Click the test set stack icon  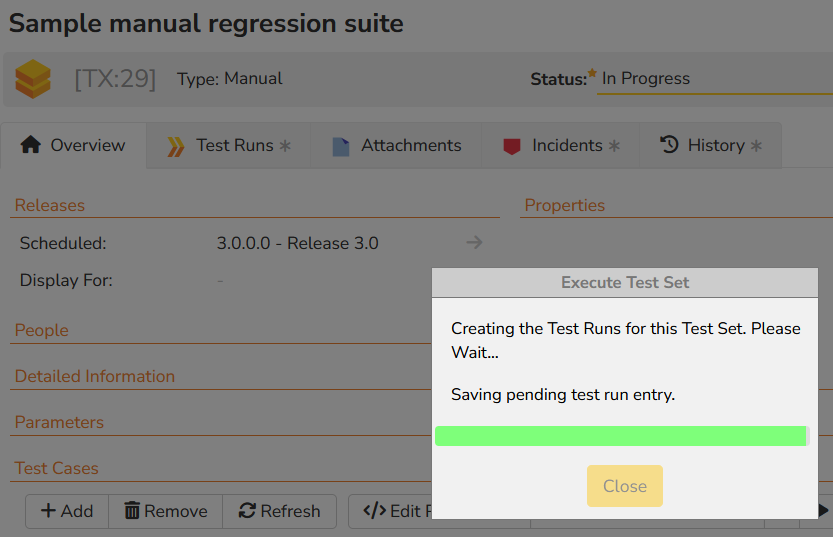click(33, 79)
